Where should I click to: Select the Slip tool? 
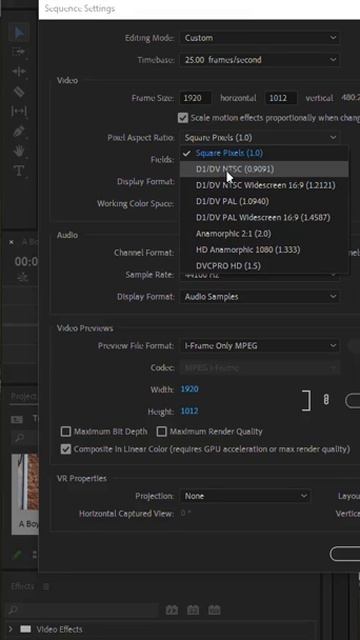(x=19, y=111)
